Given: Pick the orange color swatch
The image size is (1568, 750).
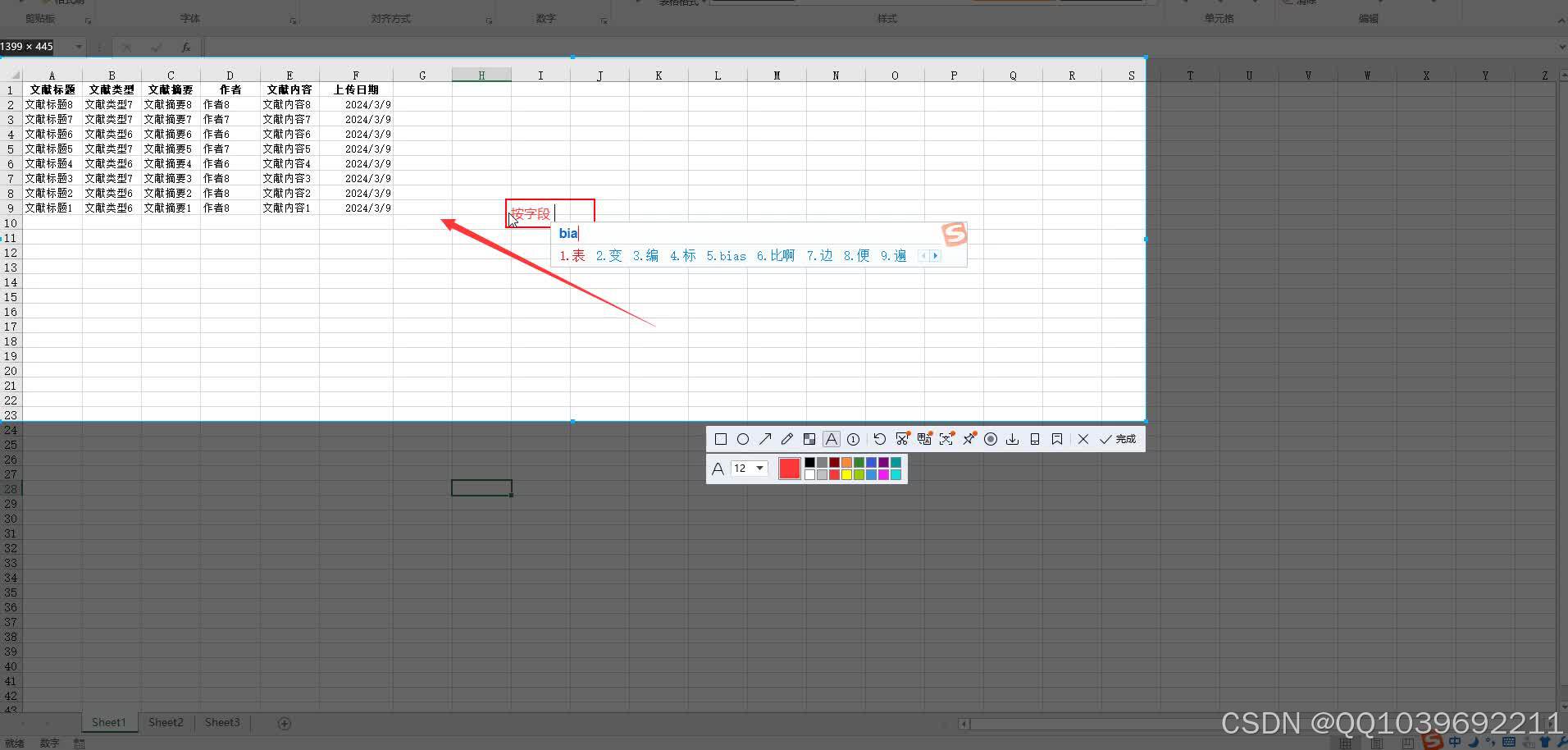Looking at the screenshot, I should 846,463.
